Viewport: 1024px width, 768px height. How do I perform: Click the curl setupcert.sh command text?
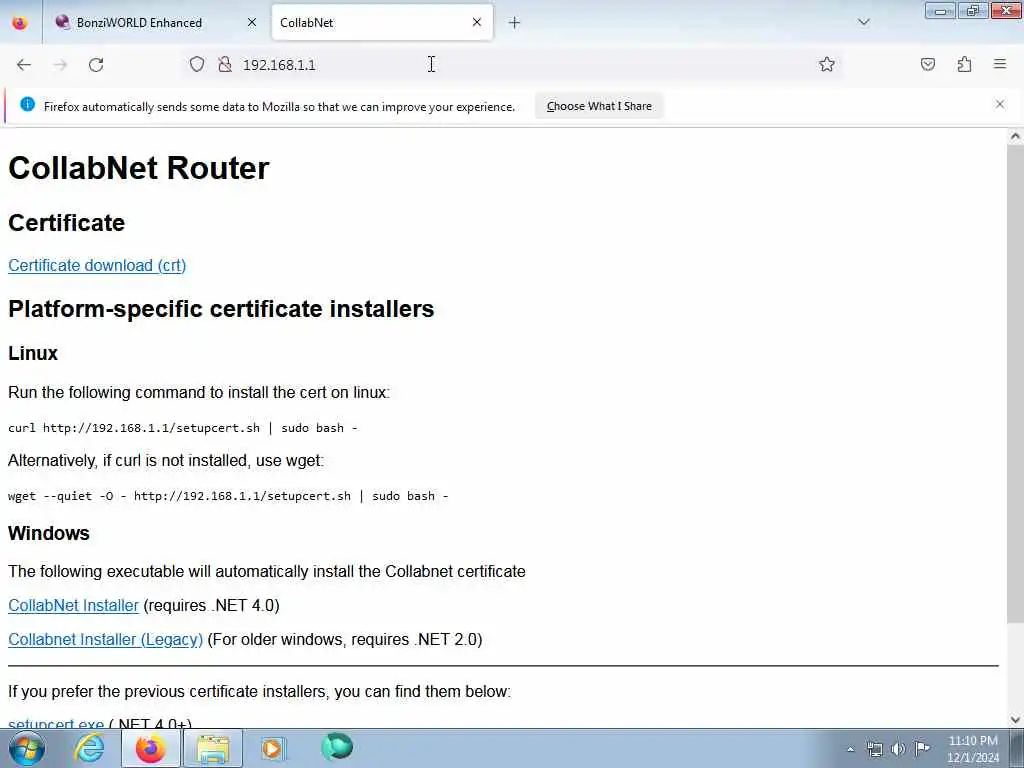183,428
